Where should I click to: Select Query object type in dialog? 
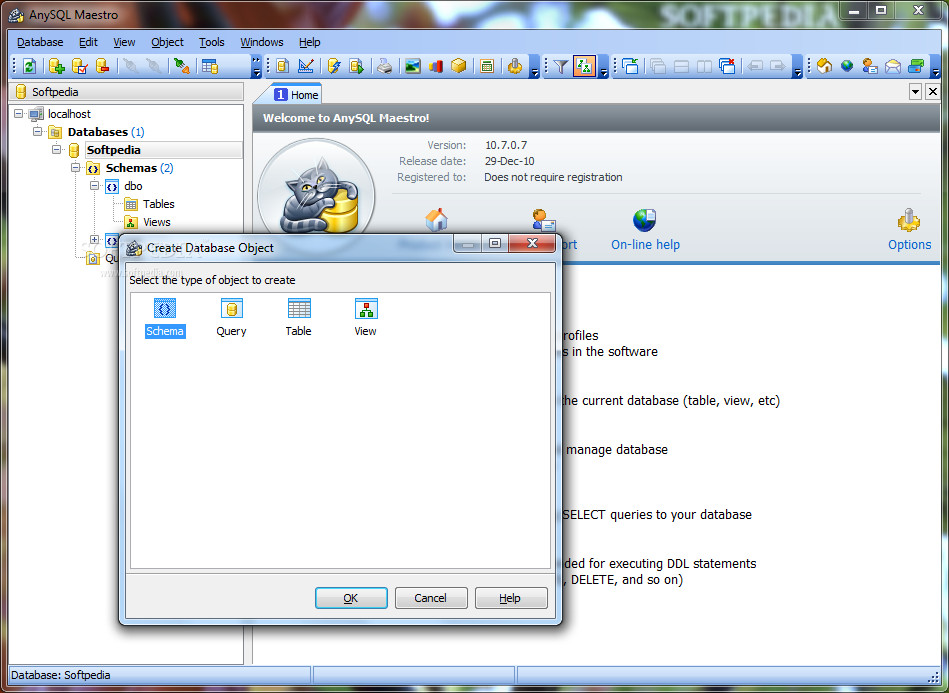pyautogui.click(x=231, y=318)
